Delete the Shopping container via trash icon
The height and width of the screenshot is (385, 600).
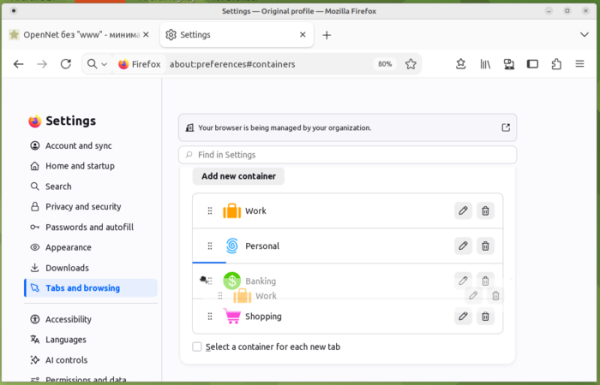click(485, 316)
